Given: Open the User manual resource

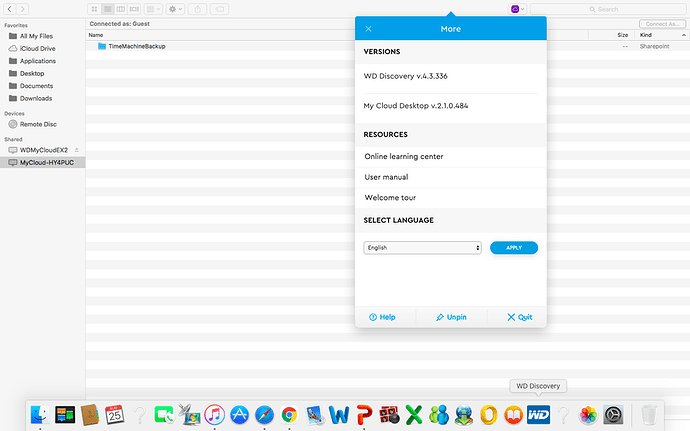Looking at the screenshot, I should coord(386,177).
